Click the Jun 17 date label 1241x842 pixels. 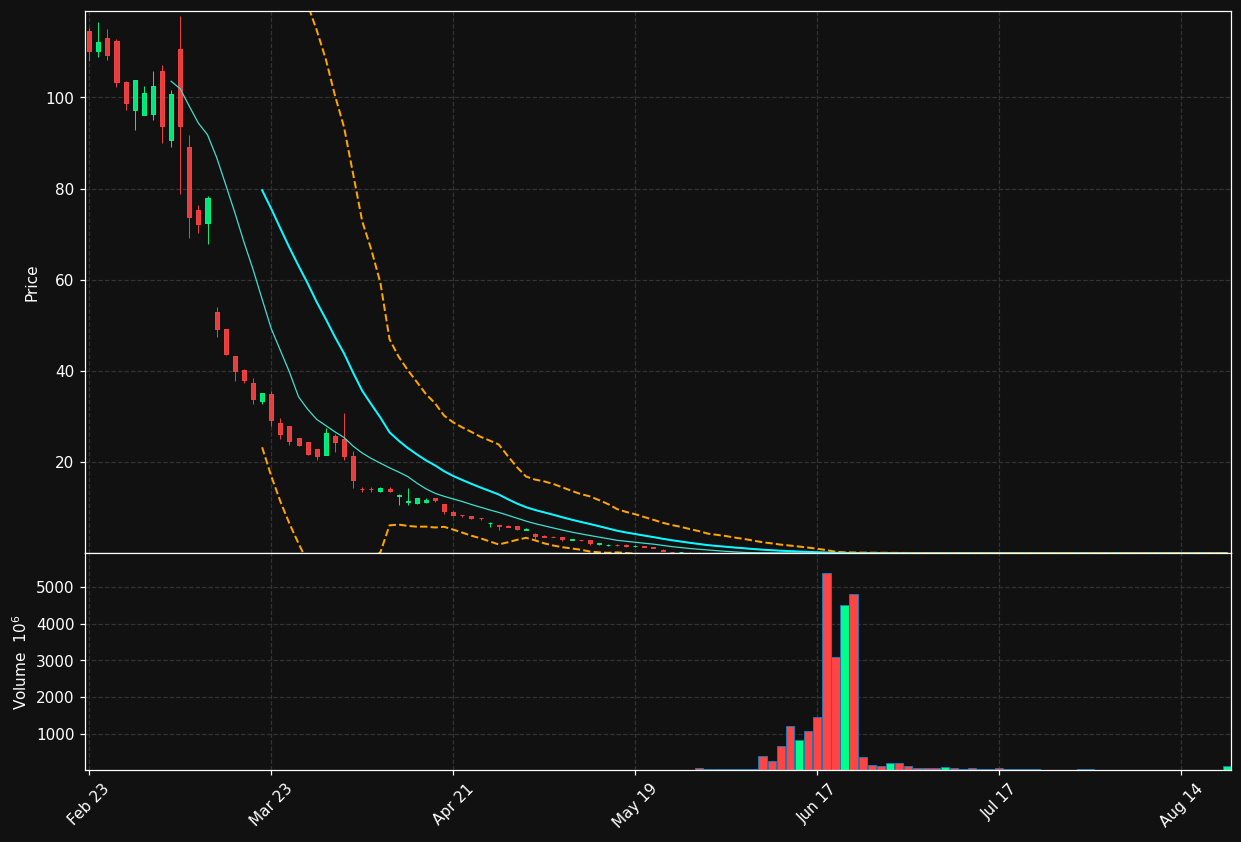point(816,804)
